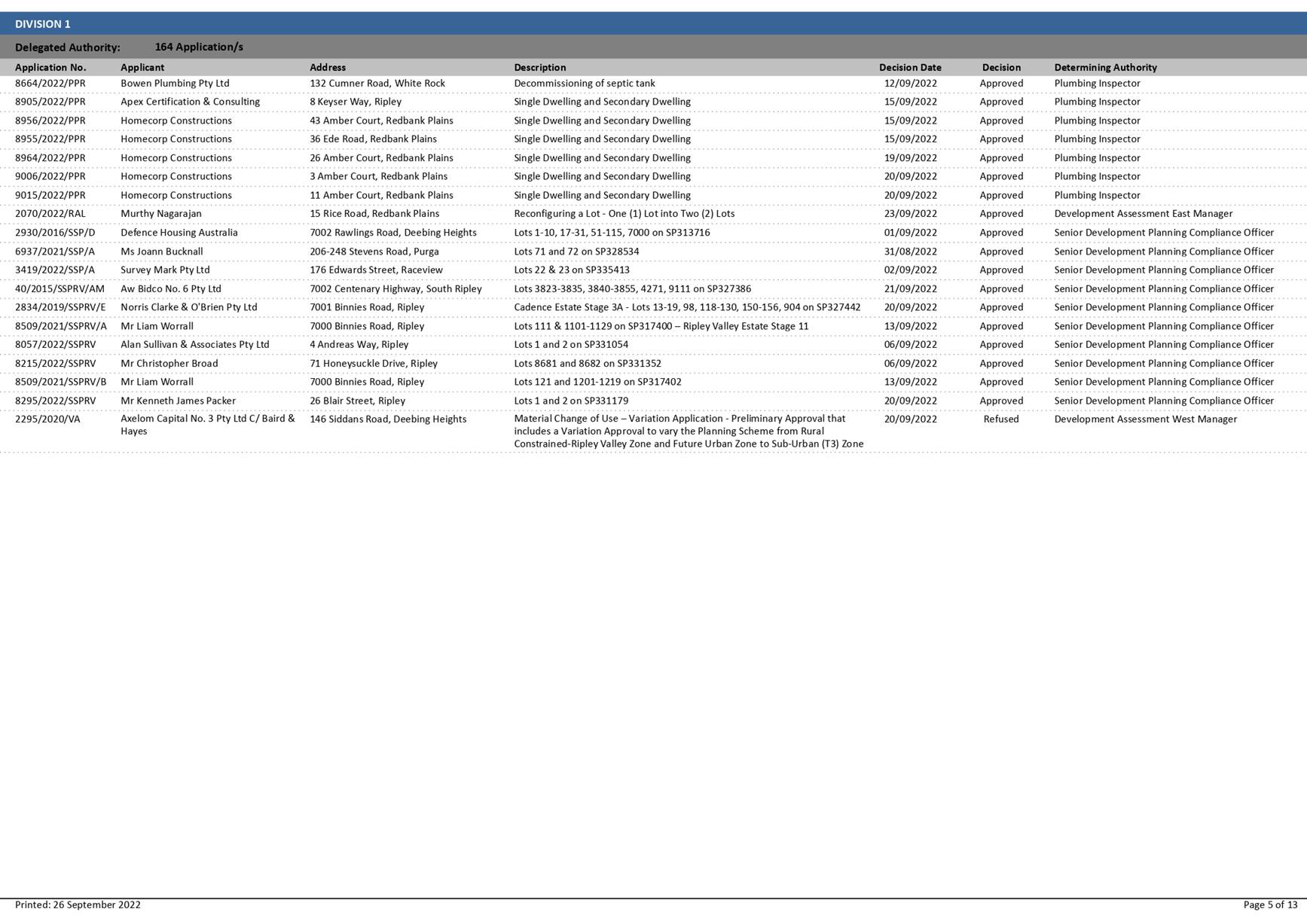Click the 'Delegated Authority:' label

tap(68, 47)
